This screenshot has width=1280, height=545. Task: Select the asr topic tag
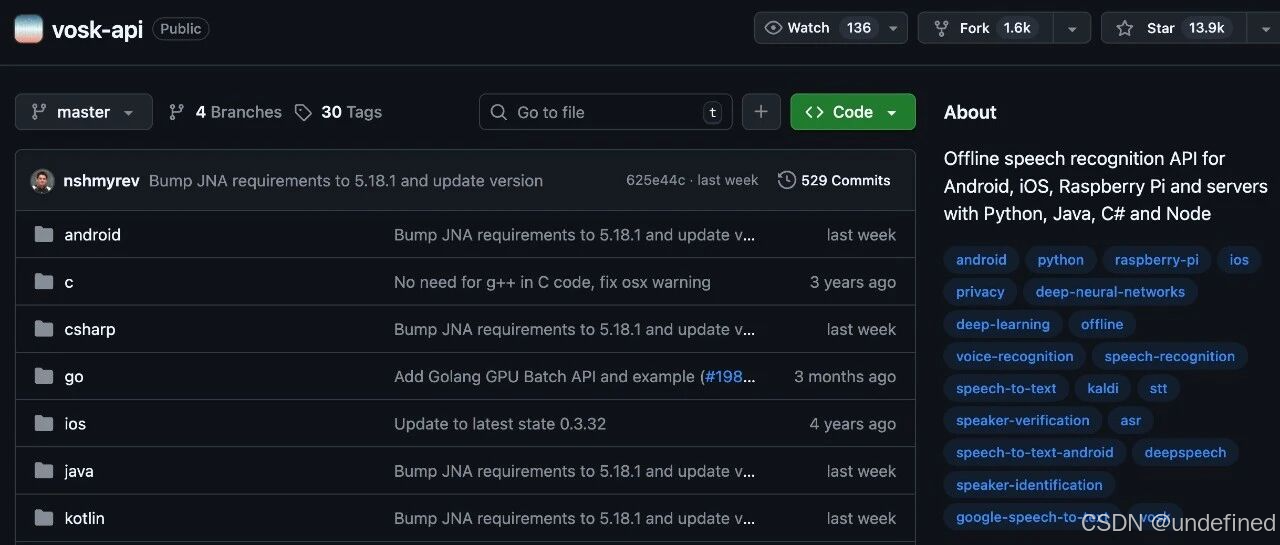(x=1131, y=420)
